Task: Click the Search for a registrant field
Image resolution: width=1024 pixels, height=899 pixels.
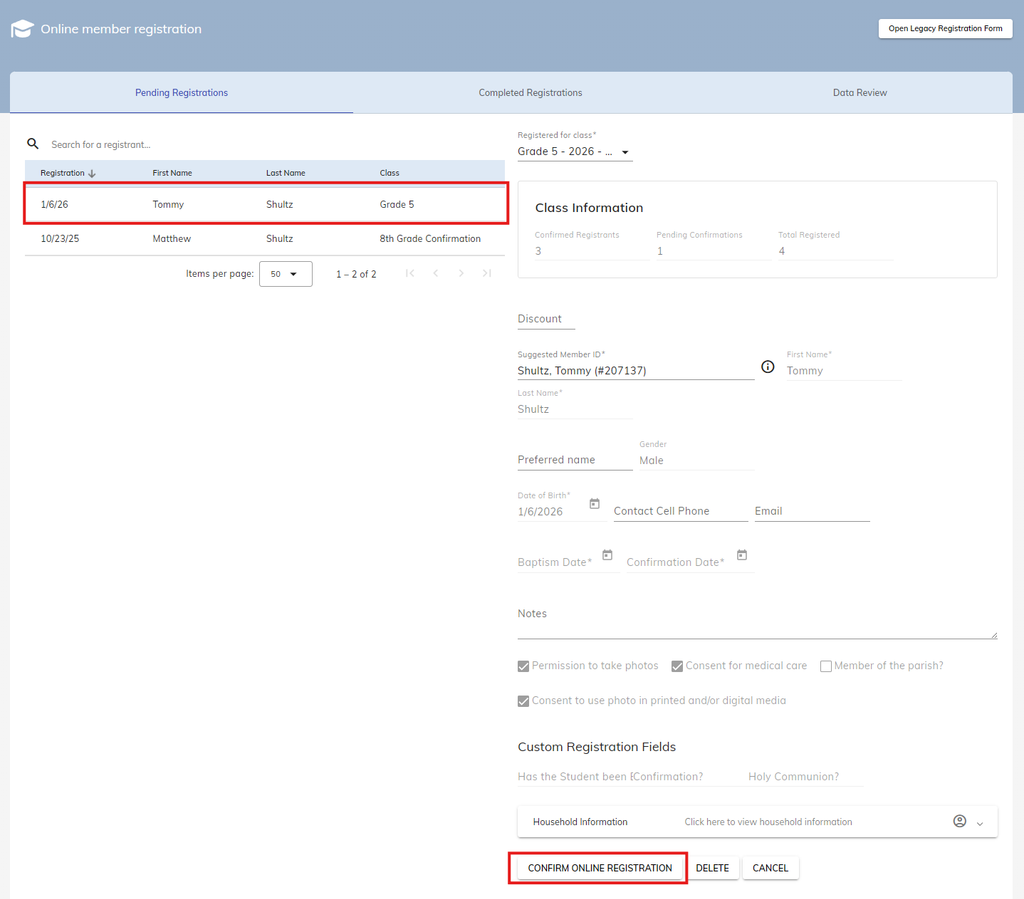Action: click(274, 144)
